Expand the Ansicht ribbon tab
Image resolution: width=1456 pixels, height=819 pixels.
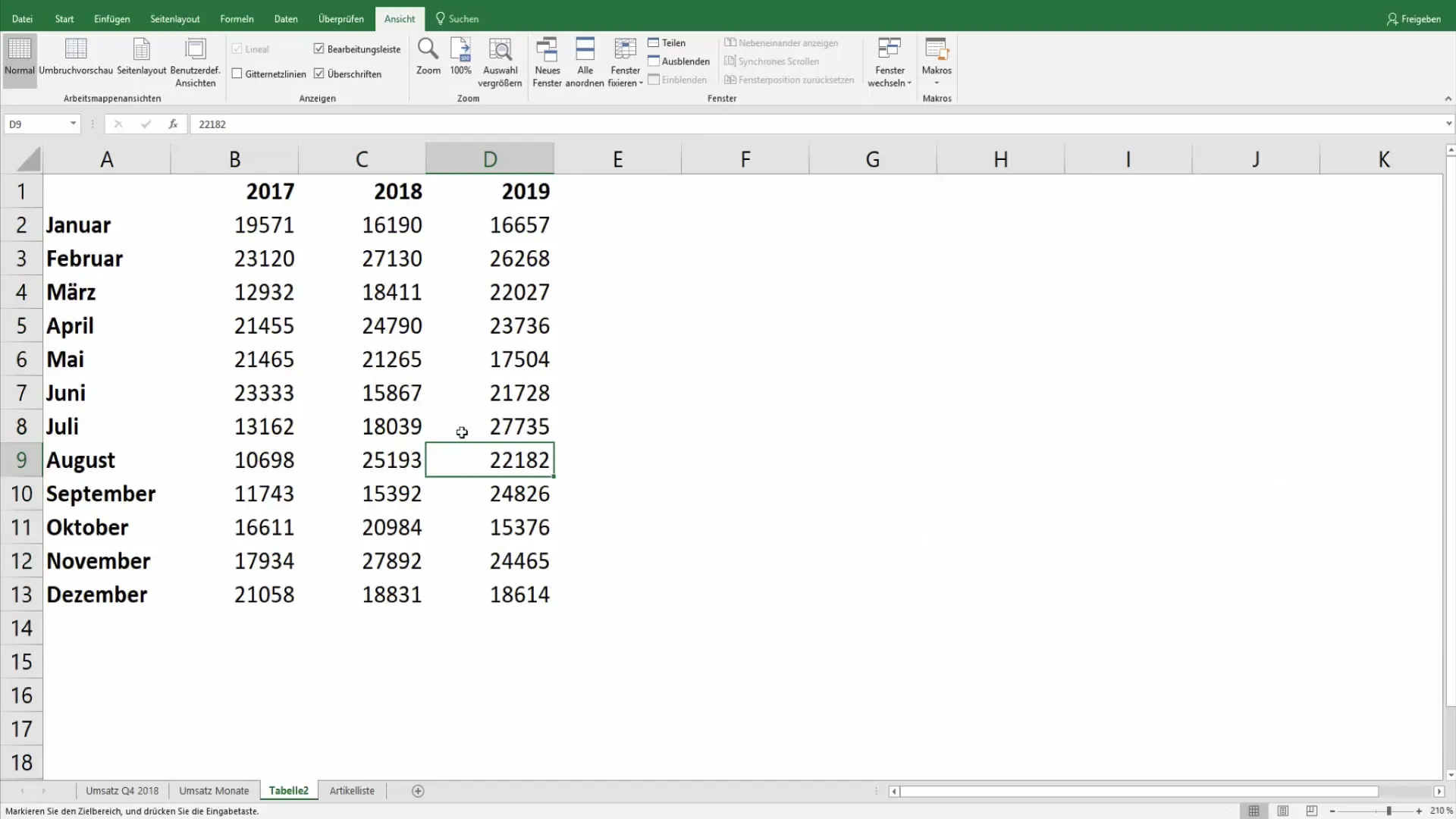pos(399,18)
